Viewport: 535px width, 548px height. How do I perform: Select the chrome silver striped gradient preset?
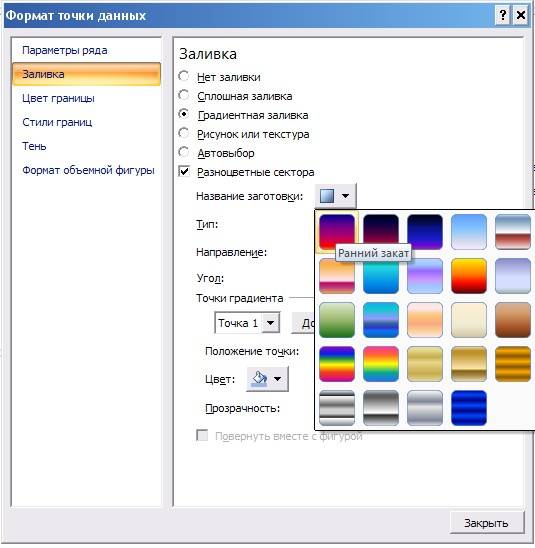[x=337, y=408]
